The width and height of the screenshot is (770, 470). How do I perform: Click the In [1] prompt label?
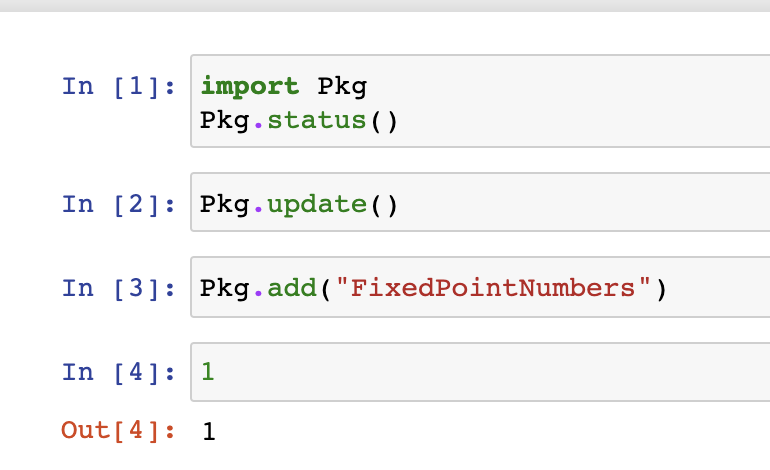point(118,87)
